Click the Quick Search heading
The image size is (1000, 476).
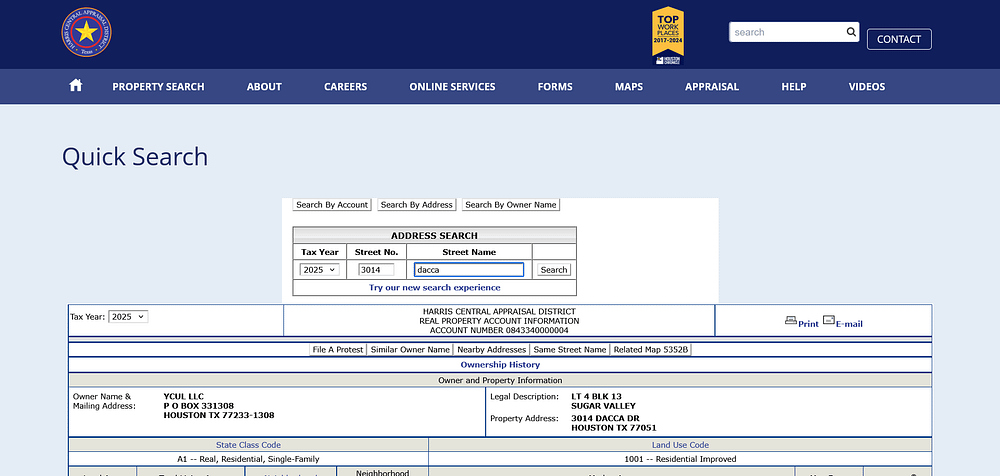point(135,157)
